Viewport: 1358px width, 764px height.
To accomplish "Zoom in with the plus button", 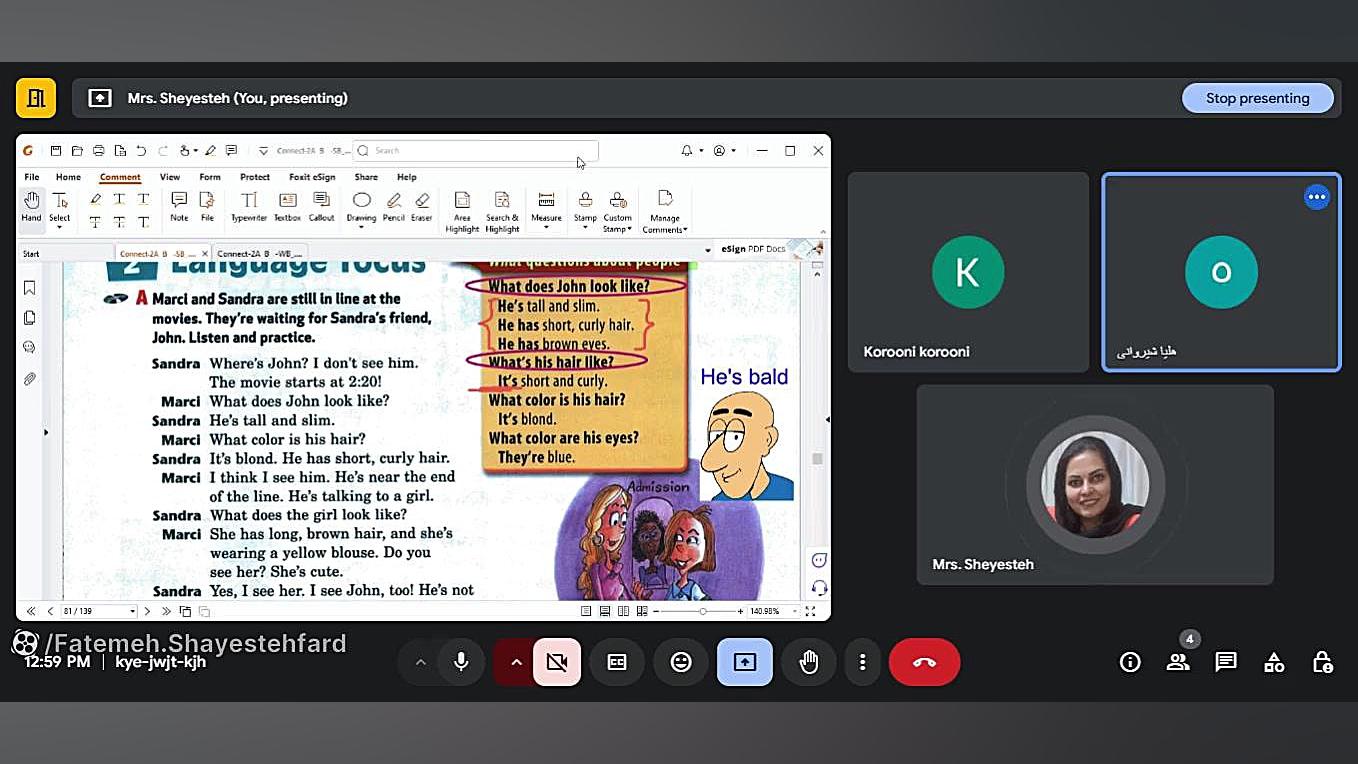I will coord(740,611).
